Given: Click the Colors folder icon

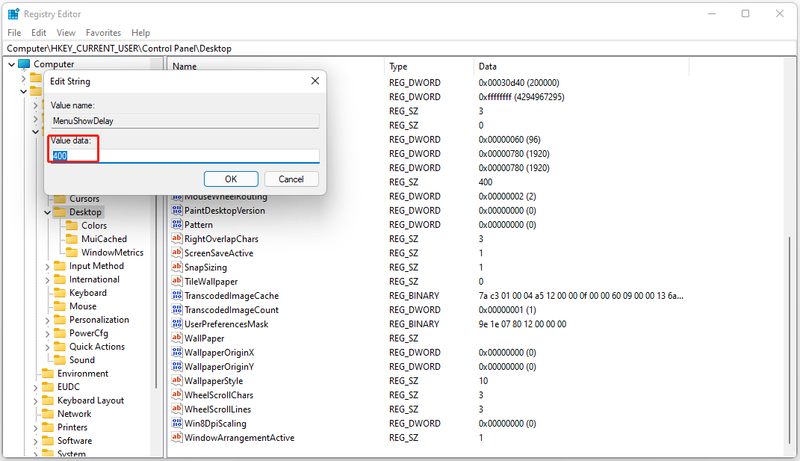Looking at the screenshot, I should 72,225.
